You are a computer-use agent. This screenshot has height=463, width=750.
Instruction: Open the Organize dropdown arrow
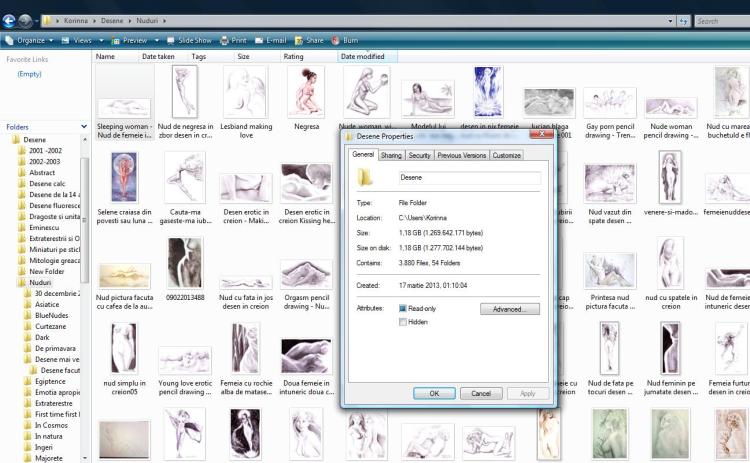click(x=51, y=41)
